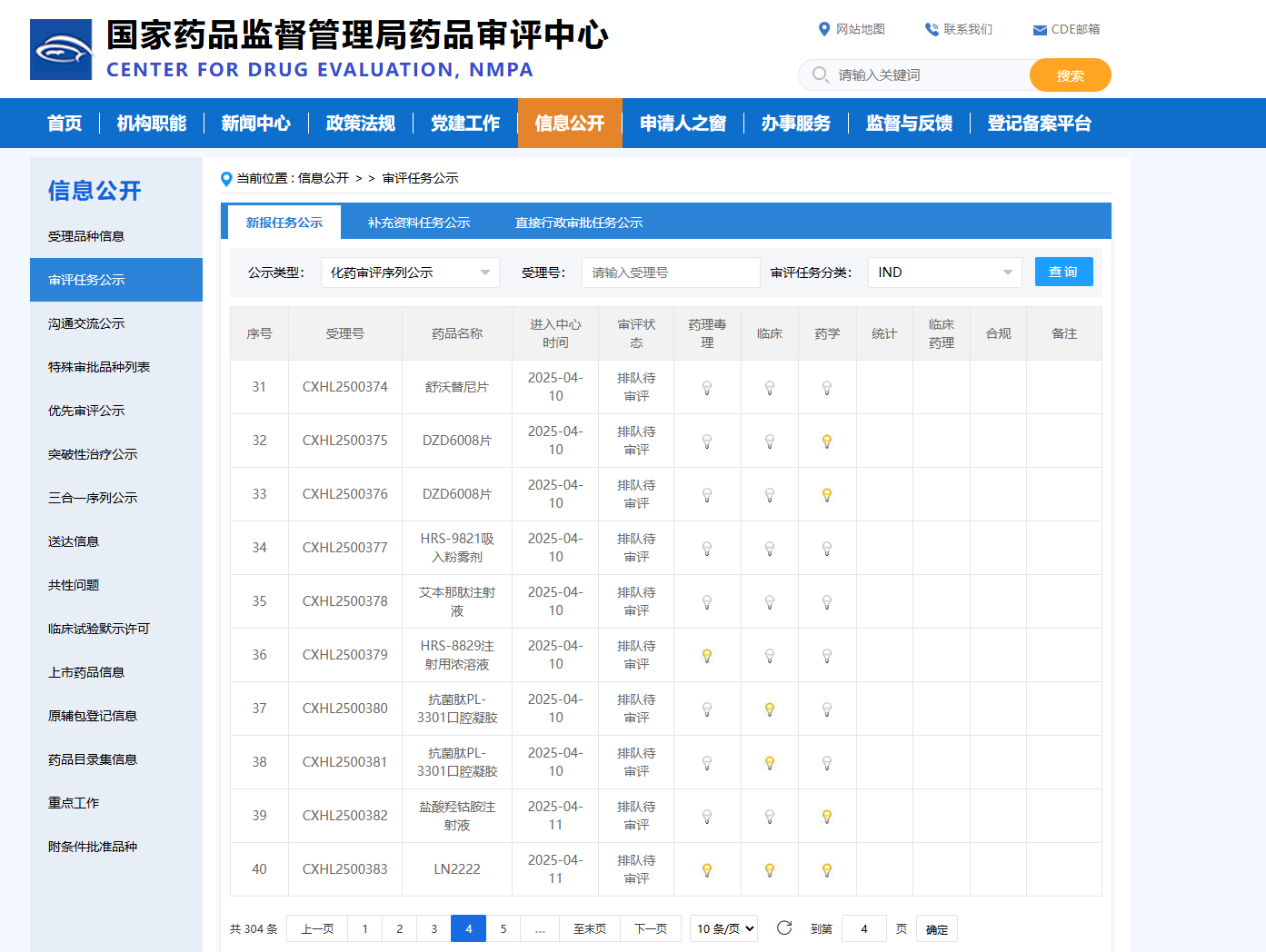Go to 下一页 in pagination
Image resolution: width=1266 pixels, height=952 pixels.
[651, 928]
